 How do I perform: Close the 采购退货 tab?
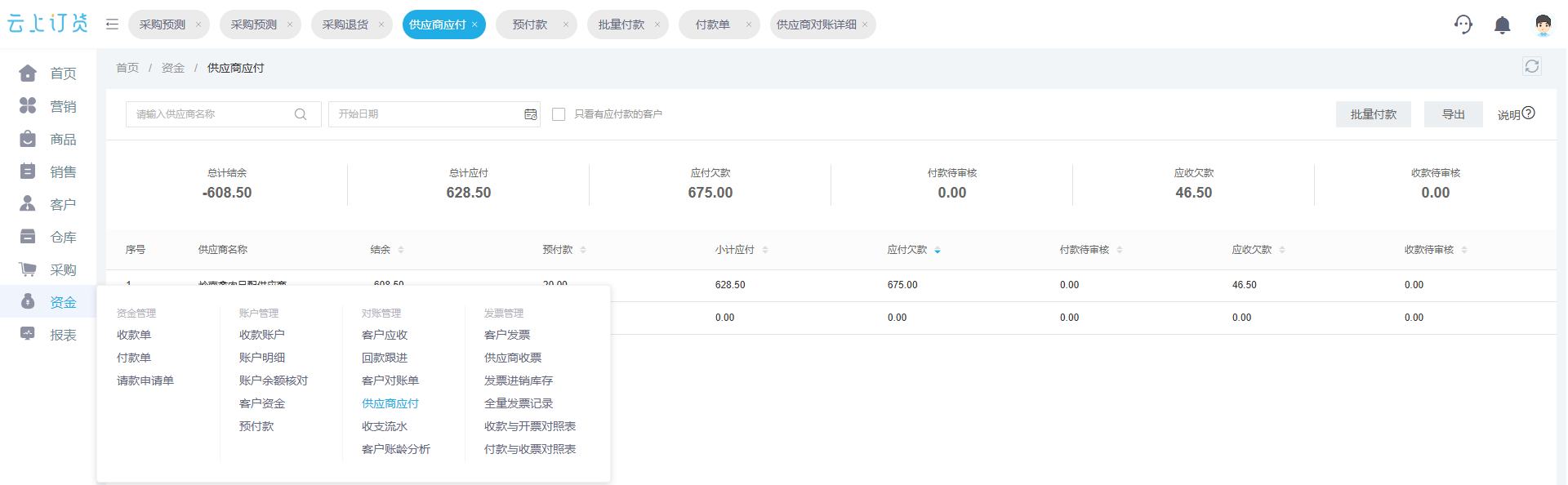381,24
